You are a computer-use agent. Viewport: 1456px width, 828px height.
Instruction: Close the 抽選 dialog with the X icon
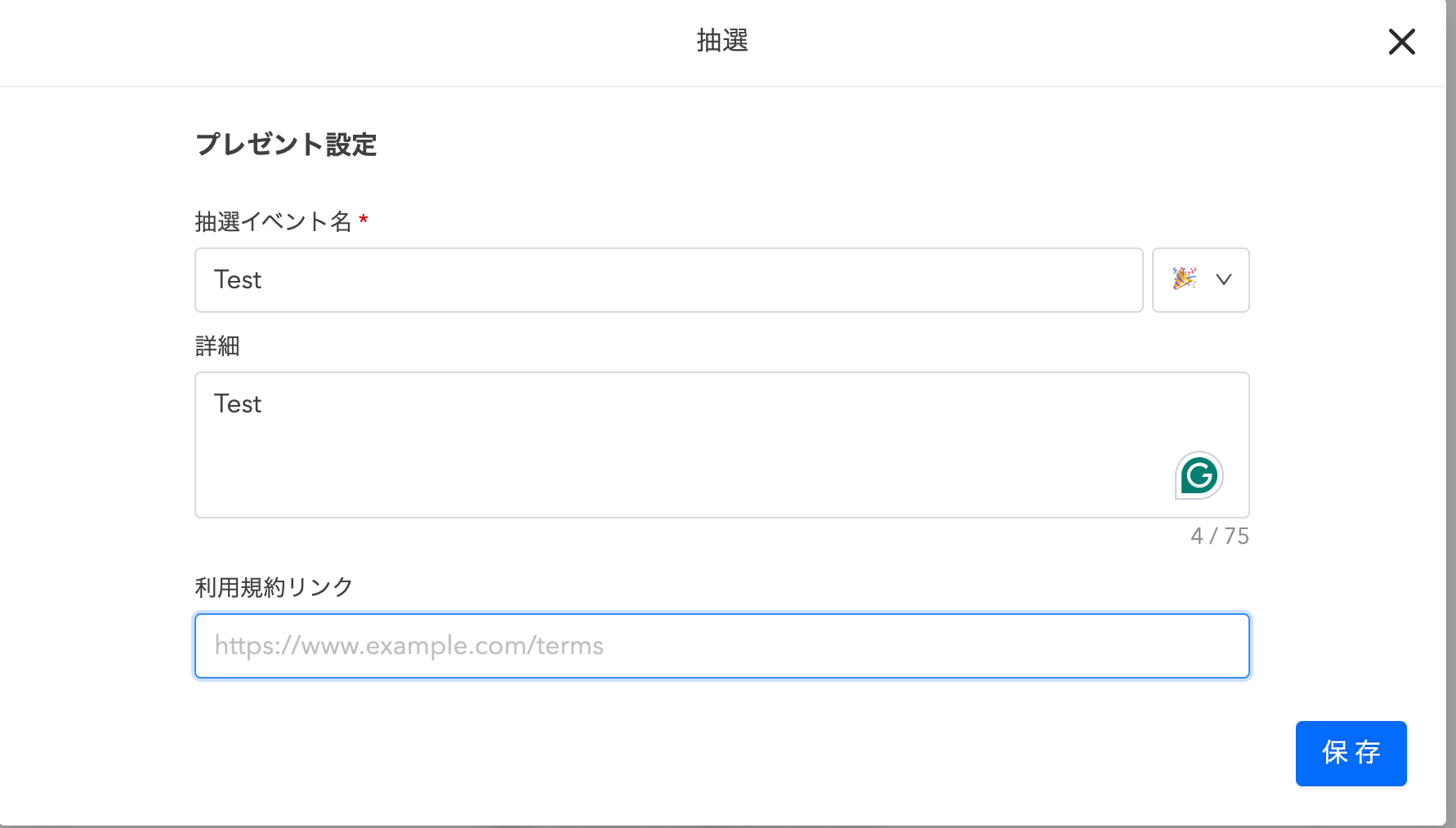coord(1401,42)
